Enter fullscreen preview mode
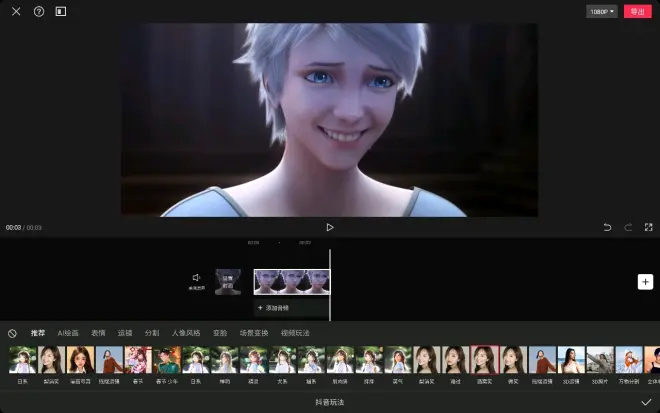 pos(648,227)
